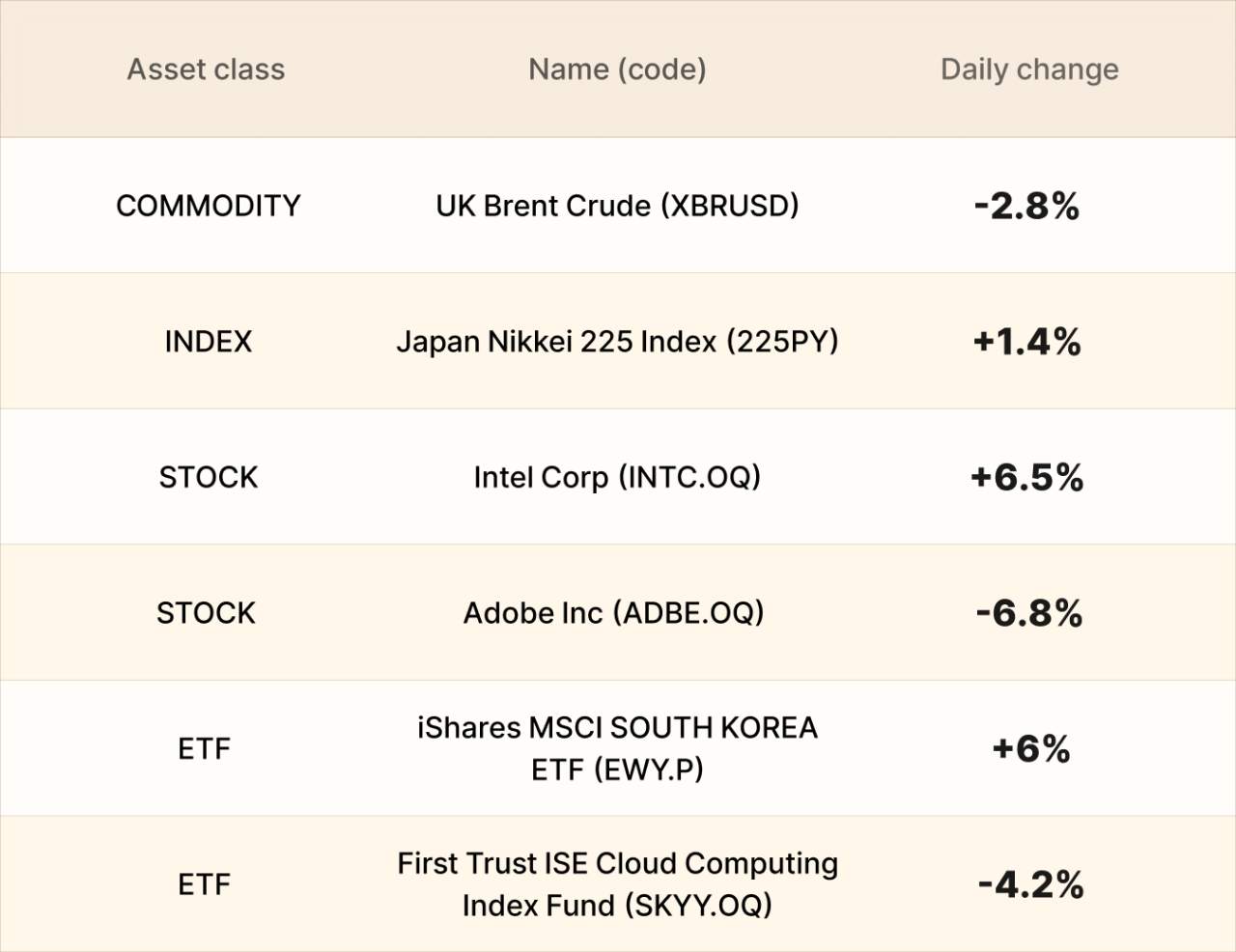Click the -2.8% daily change value

pyautogui.click(x=1027, y=206)
